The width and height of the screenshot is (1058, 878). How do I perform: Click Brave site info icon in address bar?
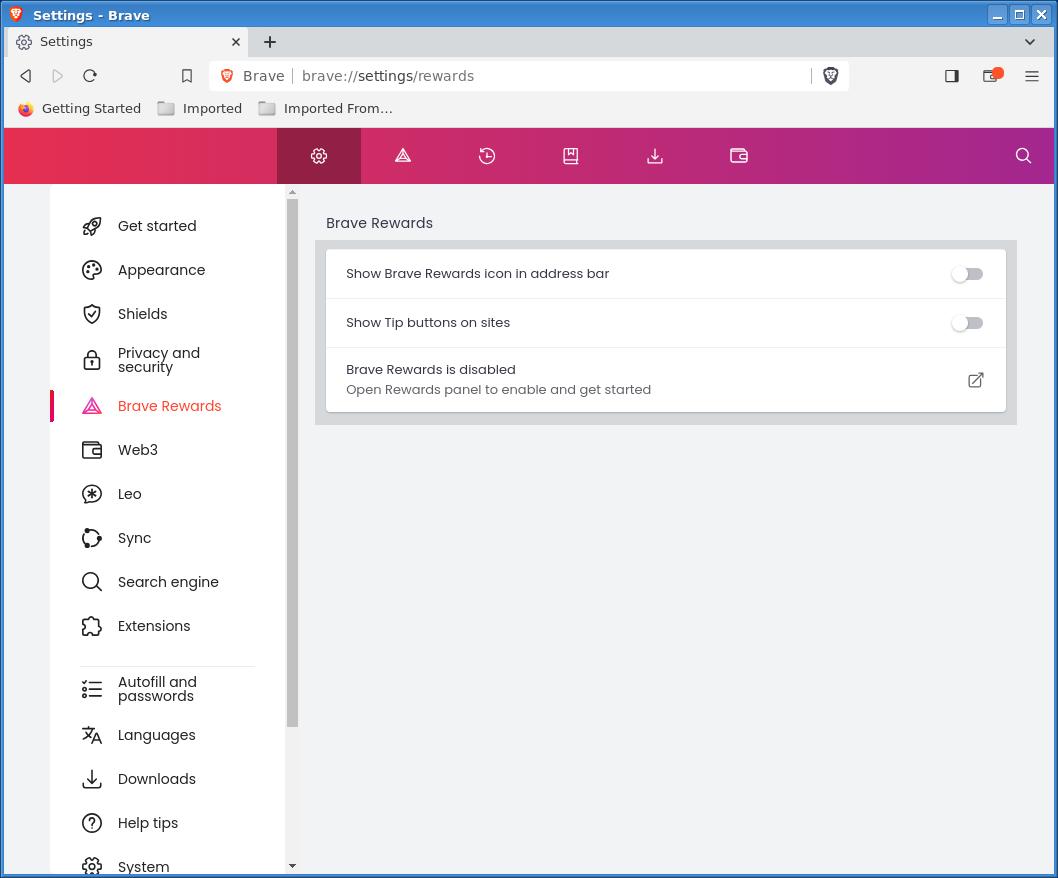click(227, 76)
